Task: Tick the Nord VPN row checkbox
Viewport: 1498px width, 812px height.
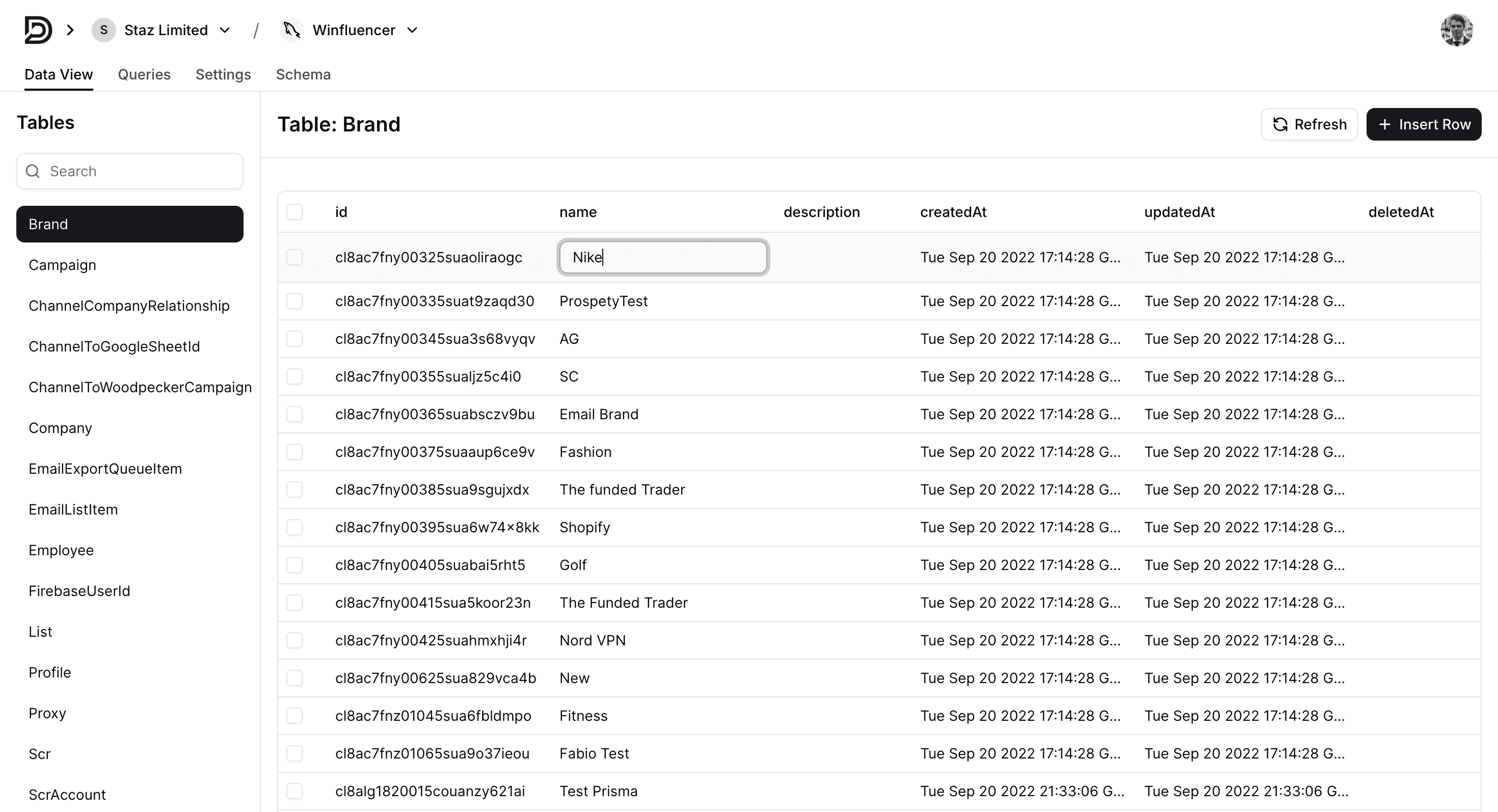Action: pos(295,640)
